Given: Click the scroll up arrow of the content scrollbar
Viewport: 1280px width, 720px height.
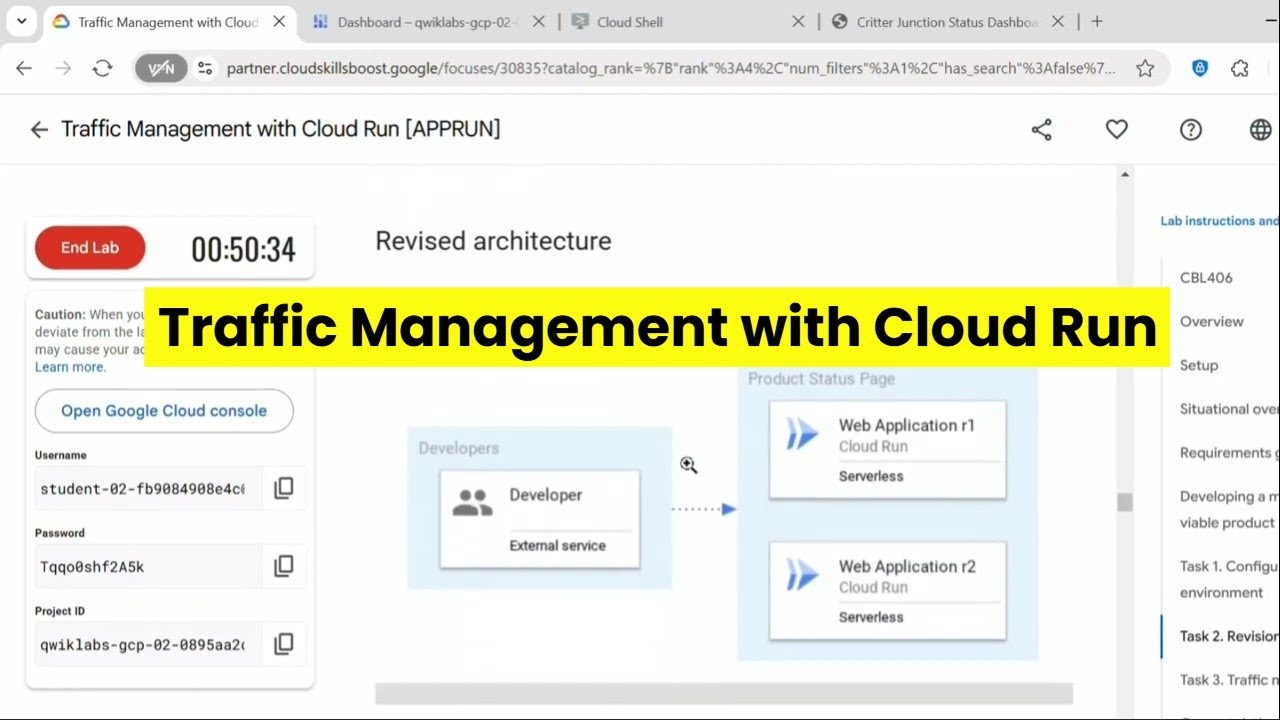Looking at the screenshot, I should click(x=1125, y=175).
